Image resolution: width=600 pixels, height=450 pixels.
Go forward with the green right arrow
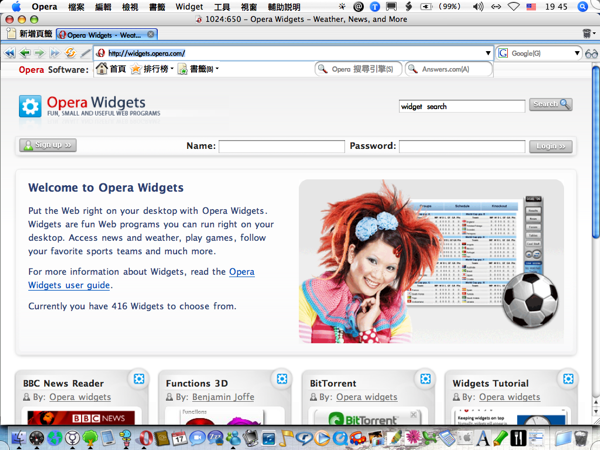click(40, 53)
